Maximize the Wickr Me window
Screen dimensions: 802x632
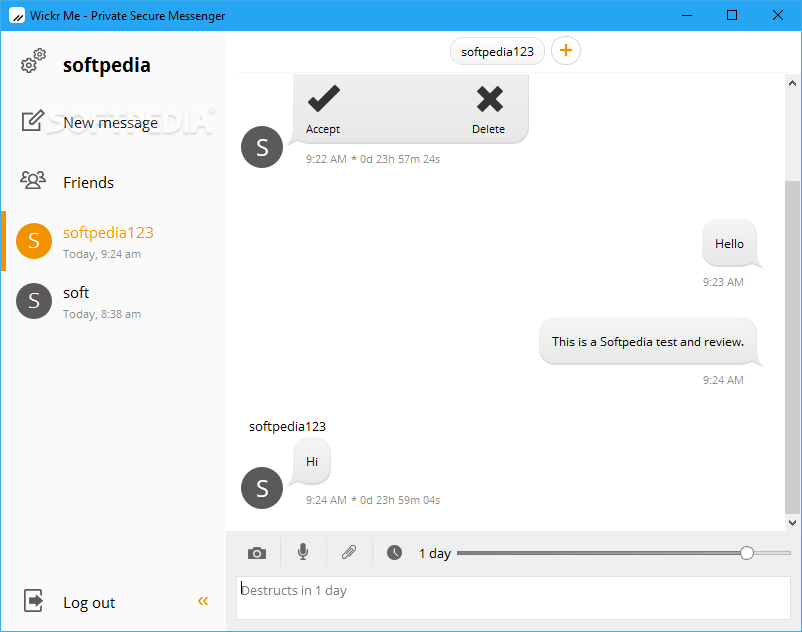732,15
